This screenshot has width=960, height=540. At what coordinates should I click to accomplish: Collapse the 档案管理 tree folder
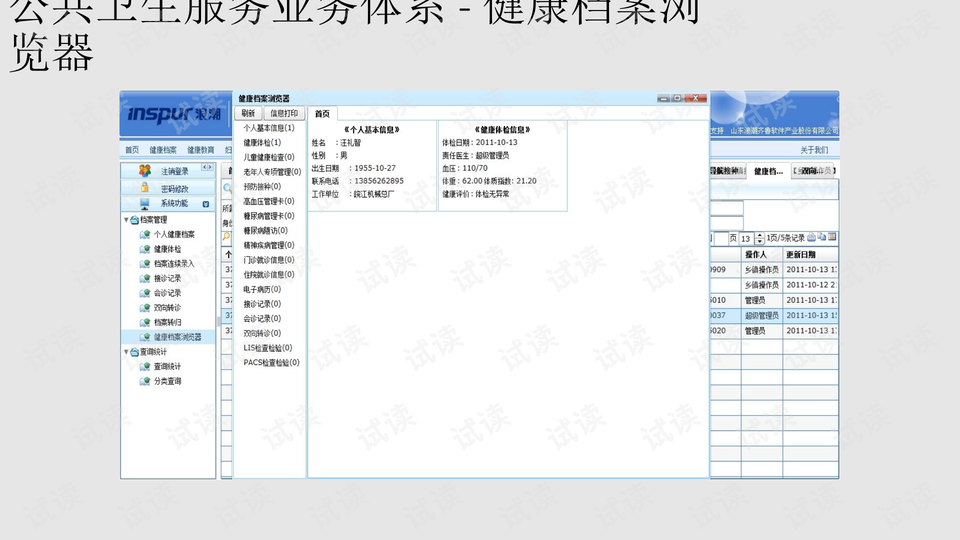[x=126, y=219]
